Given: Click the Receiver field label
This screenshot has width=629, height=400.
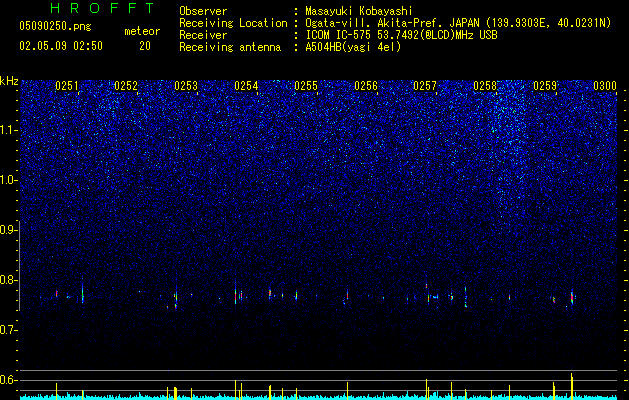Looking at the screenshot, I should pos(203,35).
